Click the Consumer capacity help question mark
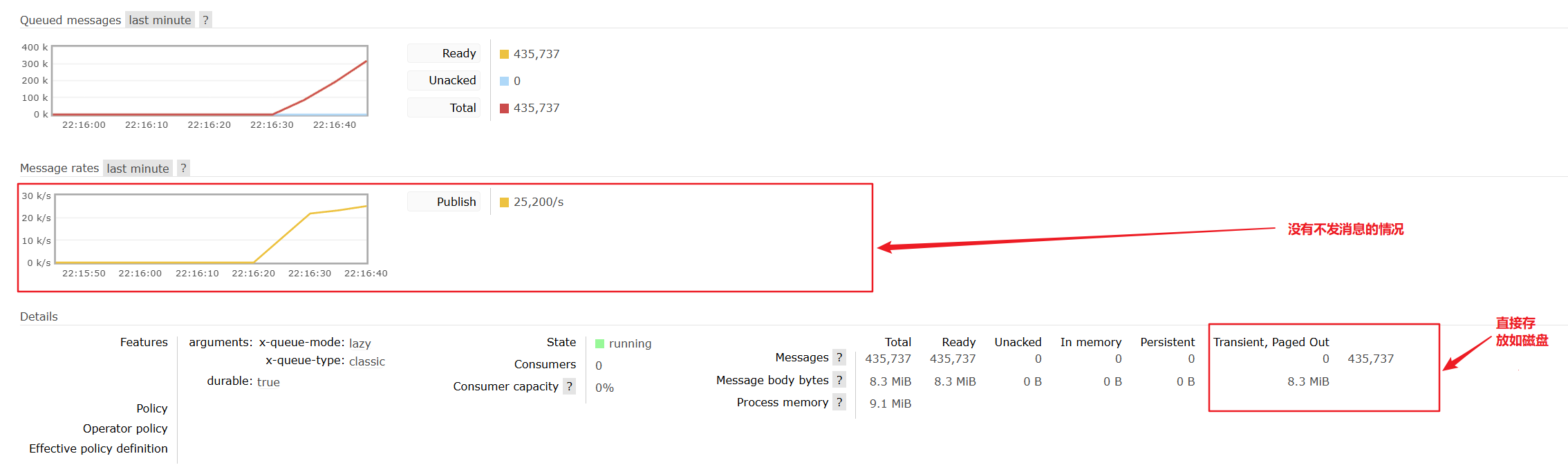The height and width of the screenshot is (474, 1568). tap(569, 386)
